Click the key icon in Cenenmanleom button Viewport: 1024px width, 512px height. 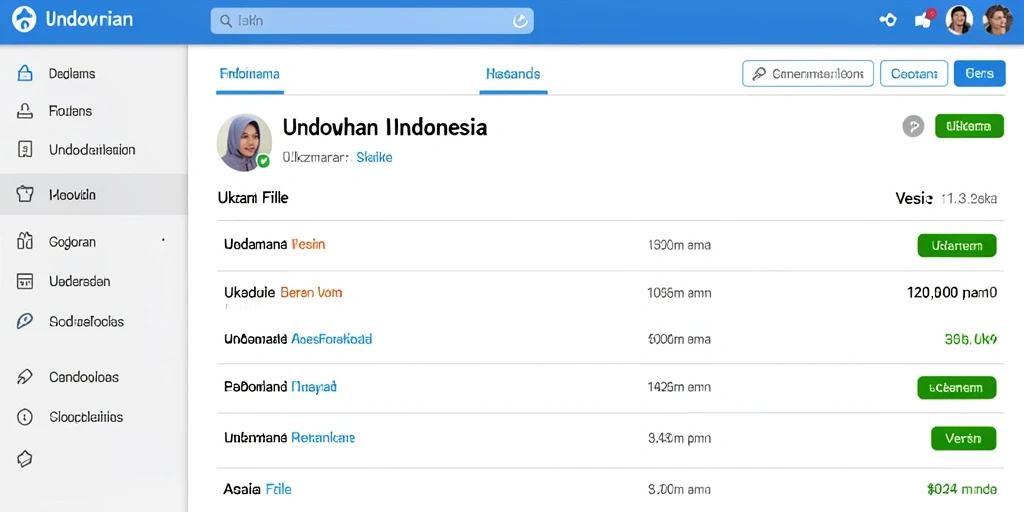coord(759,74)
